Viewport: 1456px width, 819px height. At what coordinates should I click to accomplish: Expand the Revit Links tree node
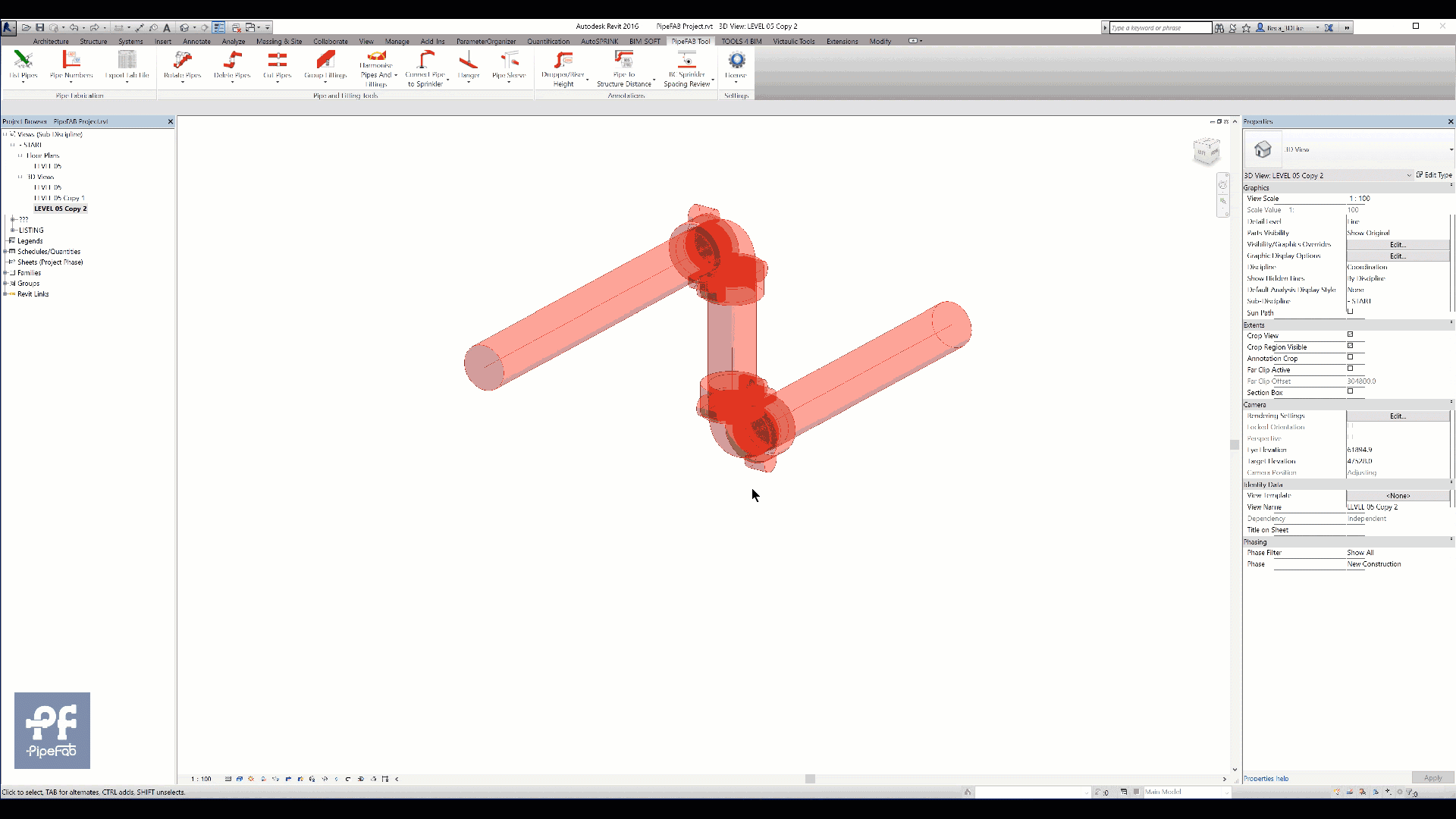point(6,293)
